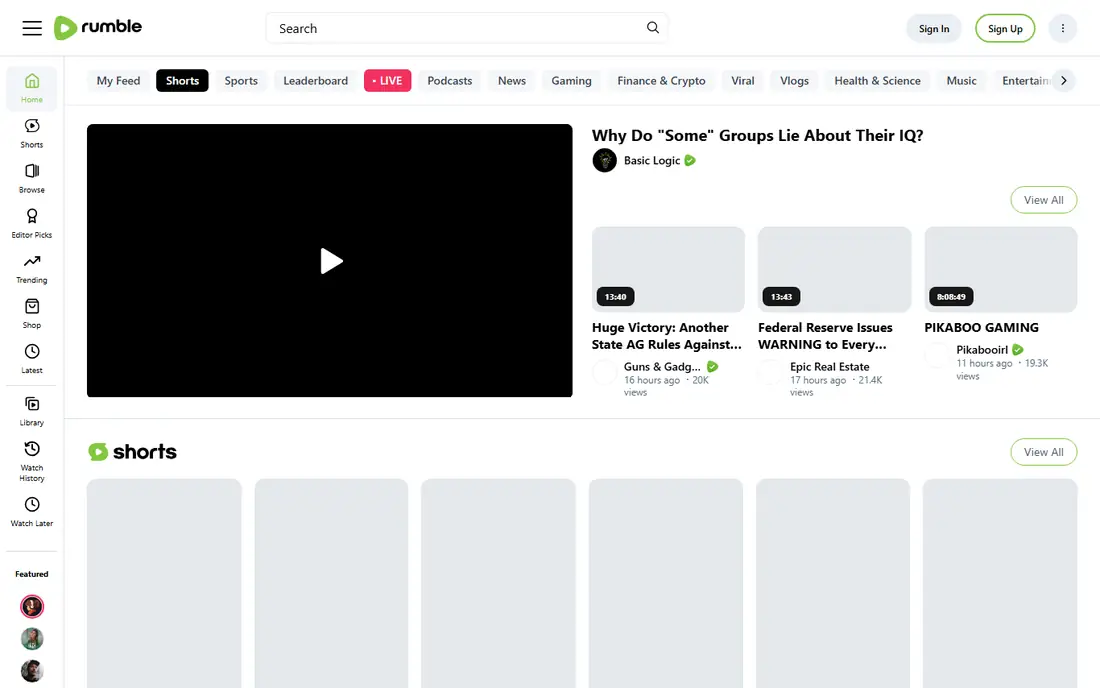Click '16 hours ago' text
Screen dimensions: 1100x688
click(x=652, y=380)
